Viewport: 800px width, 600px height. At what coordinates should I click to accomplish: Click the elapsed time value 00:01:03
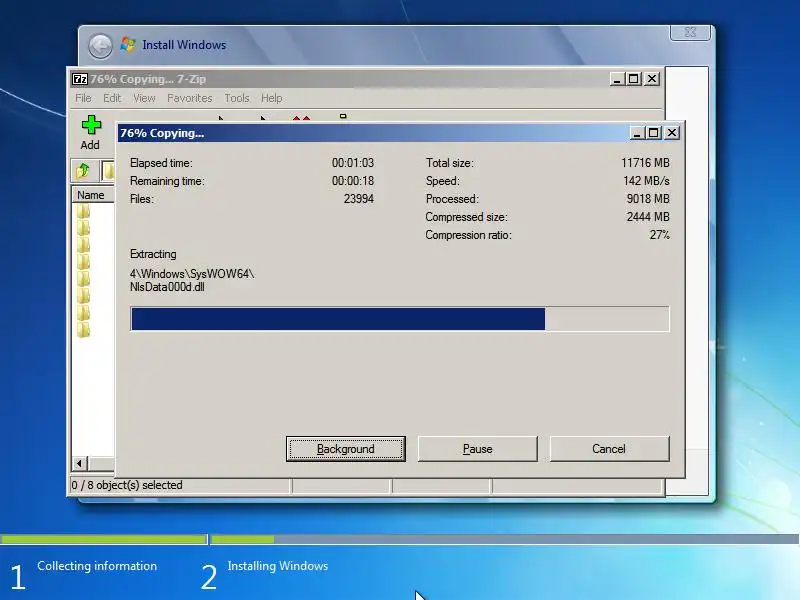353,163
